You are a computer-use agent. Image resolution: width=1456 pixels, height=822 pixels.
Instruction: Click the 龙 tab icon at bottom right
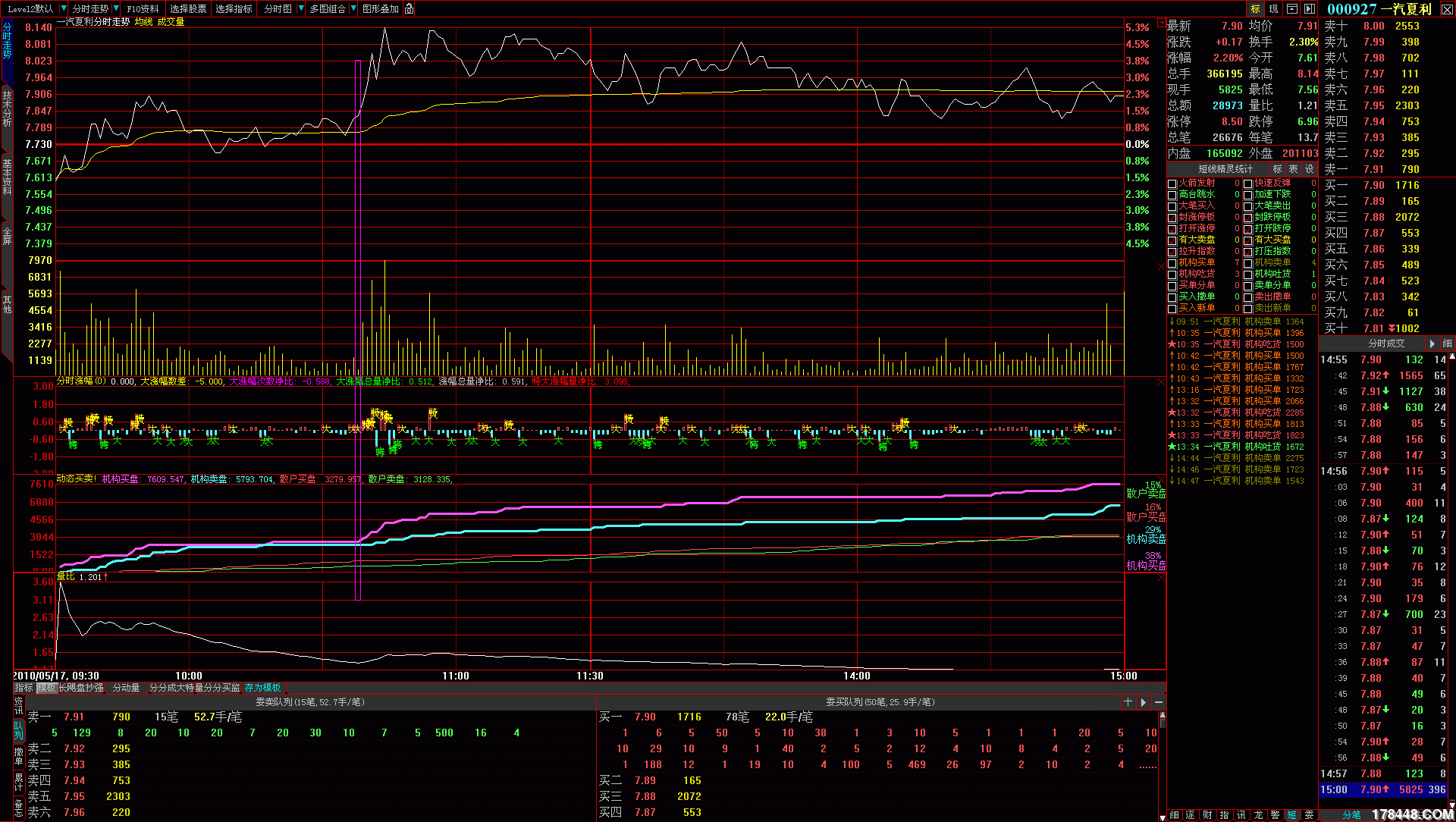coord(1258,815)
